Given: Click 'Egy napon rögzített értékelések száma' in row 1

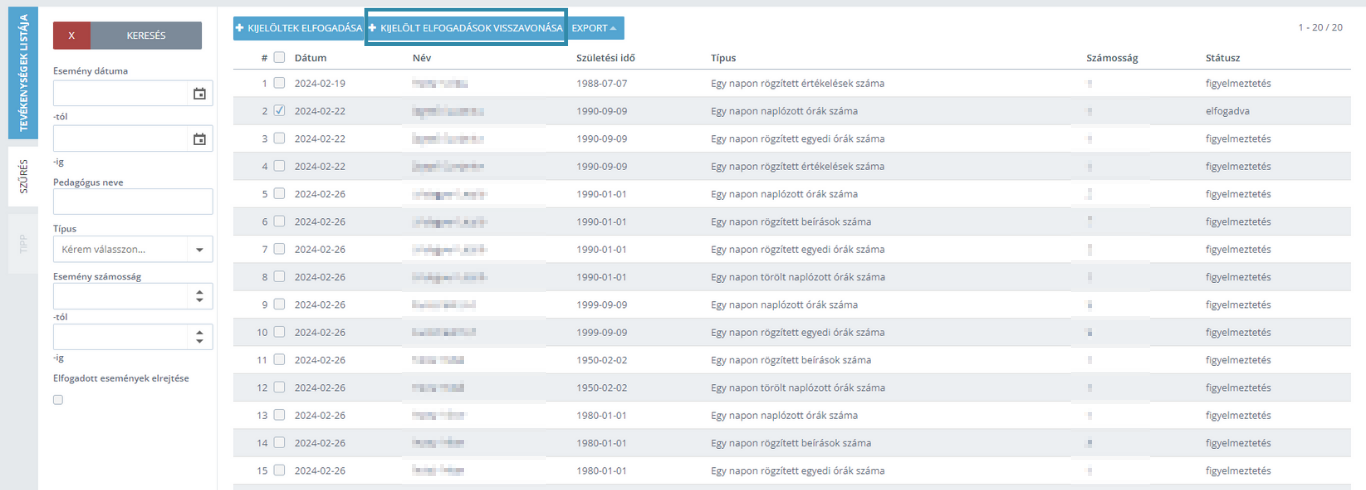Looking at the screenshot, I should click(797, 83).
